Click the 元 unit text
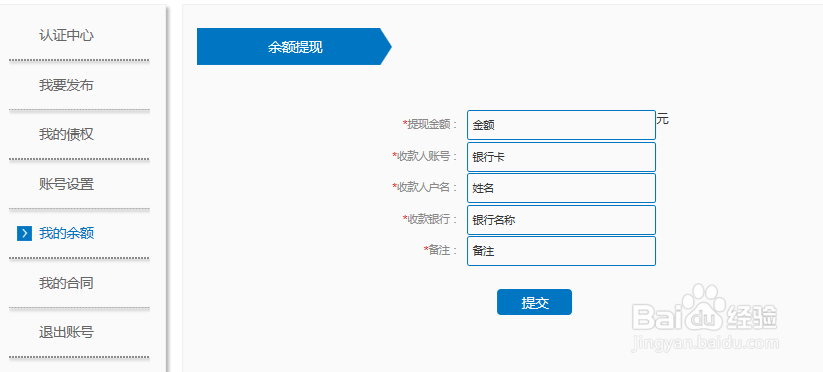Screen dimensions: 823x372 [x=662, y=119]
